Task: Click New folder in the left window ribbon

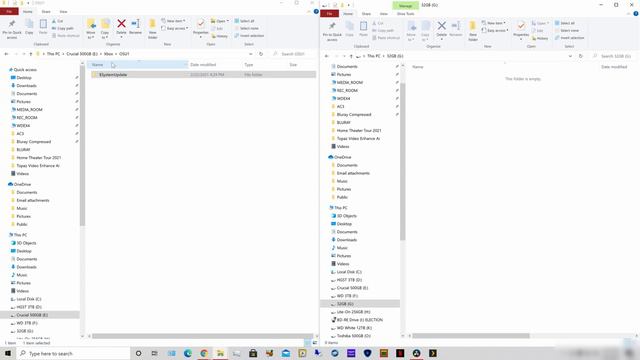Action: click(152, 29)
